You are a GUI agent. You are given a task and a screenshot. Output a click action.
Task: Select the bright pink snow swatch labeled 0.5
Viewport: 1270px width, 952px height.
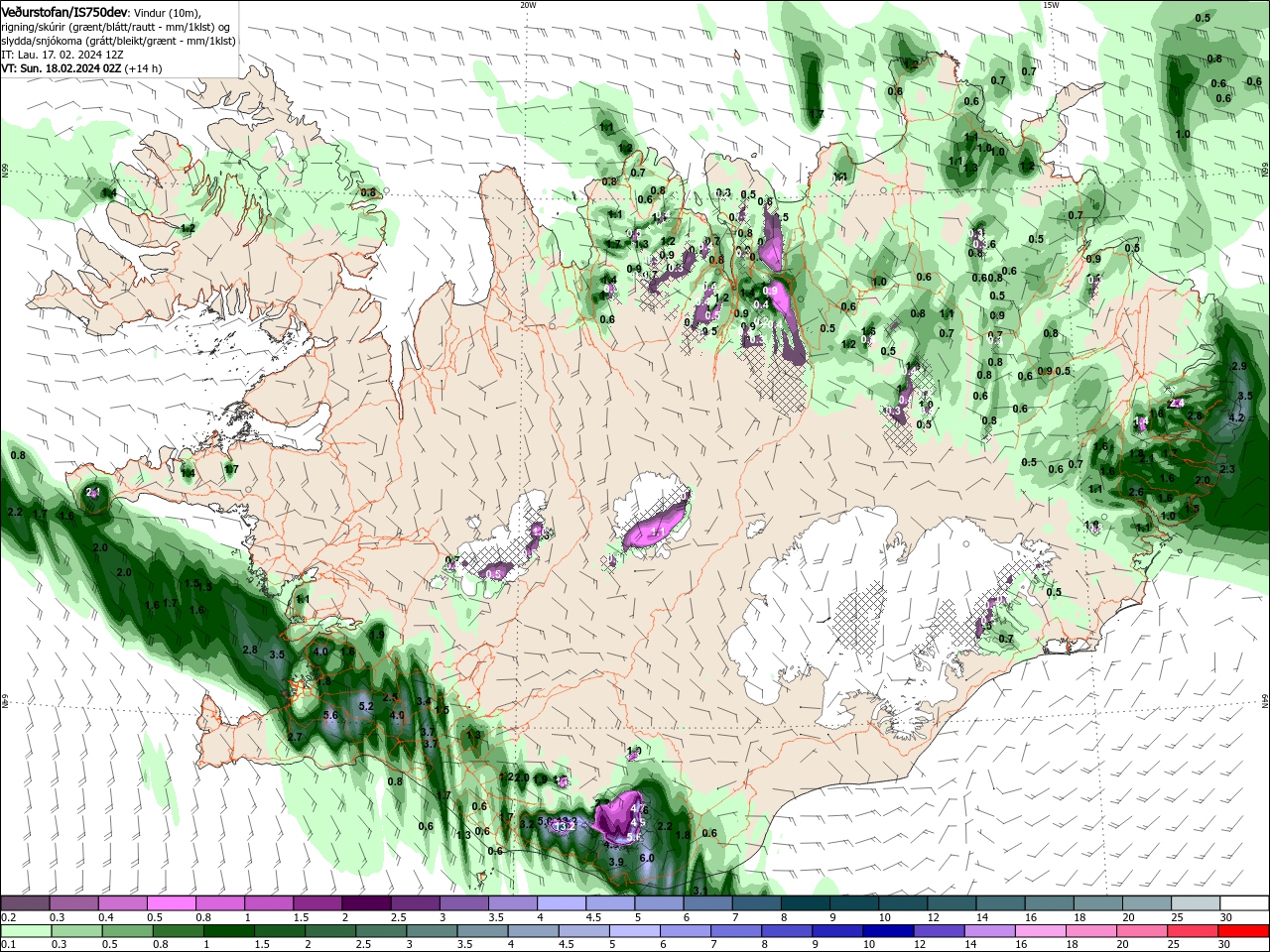[171, 903]
